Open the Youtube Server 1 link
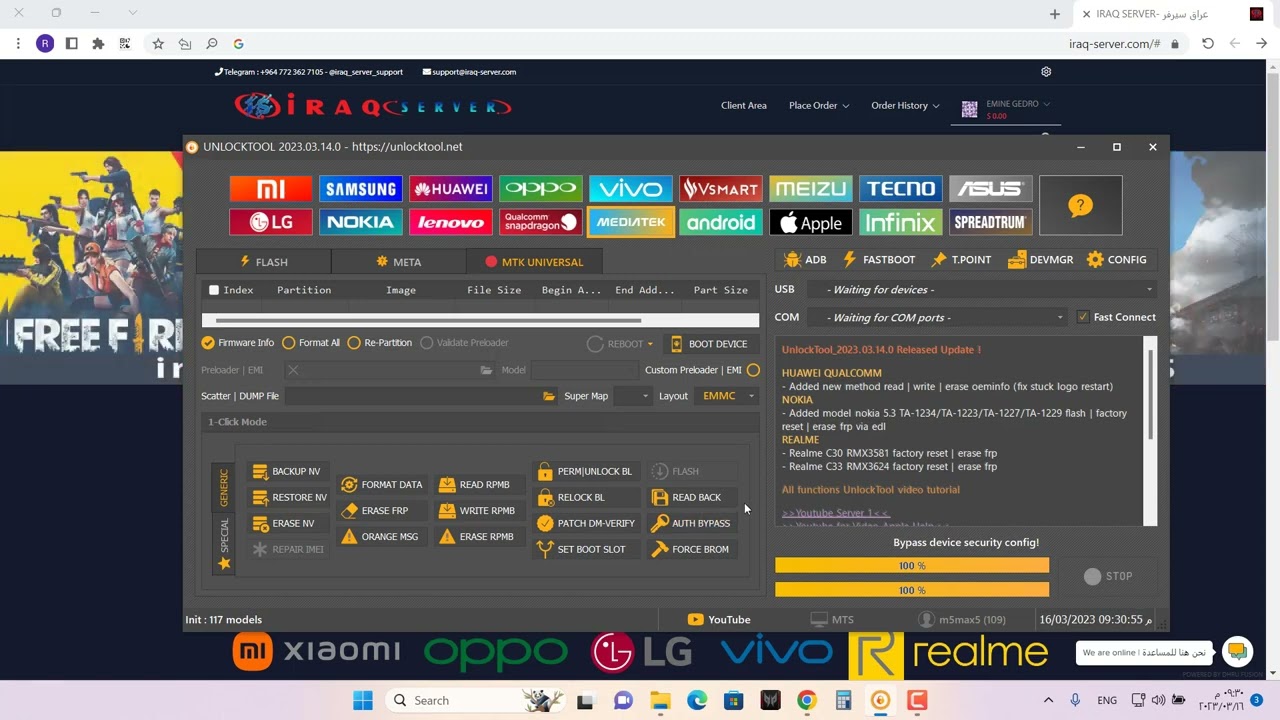1280x720 pixels. pos(835,513)
